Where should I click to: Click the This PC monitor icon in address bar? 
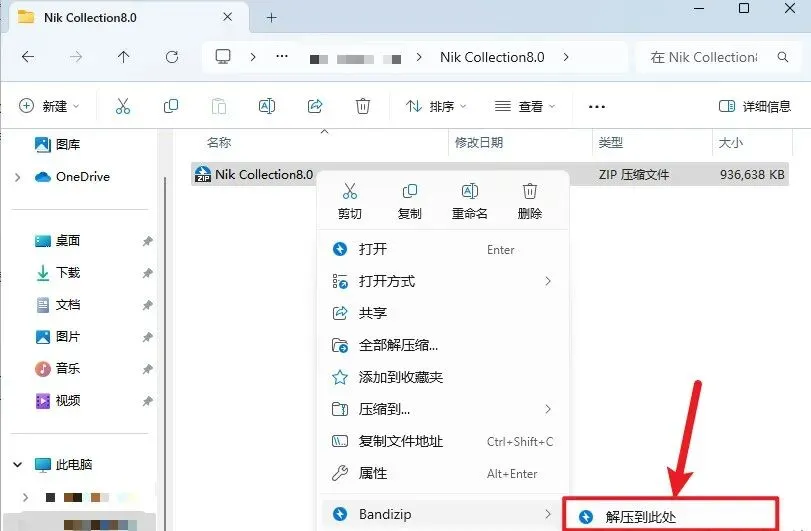(x=223, y=56)
